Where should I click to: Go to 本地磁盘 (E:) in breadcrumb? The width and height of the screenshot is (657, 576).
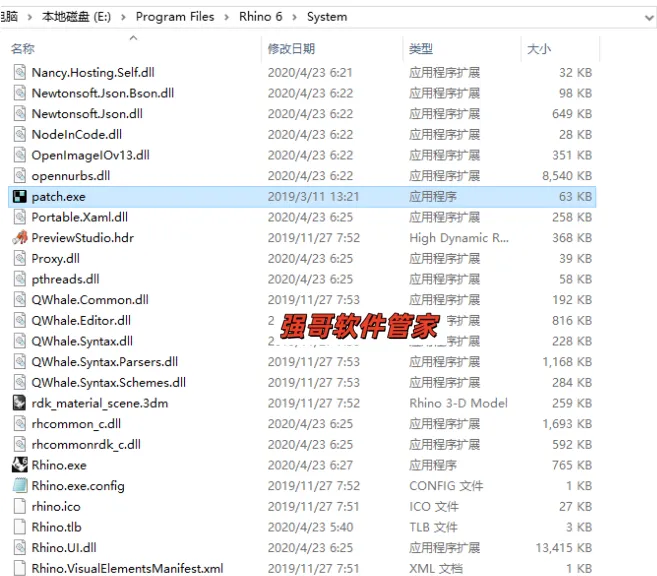click(76, 17)
